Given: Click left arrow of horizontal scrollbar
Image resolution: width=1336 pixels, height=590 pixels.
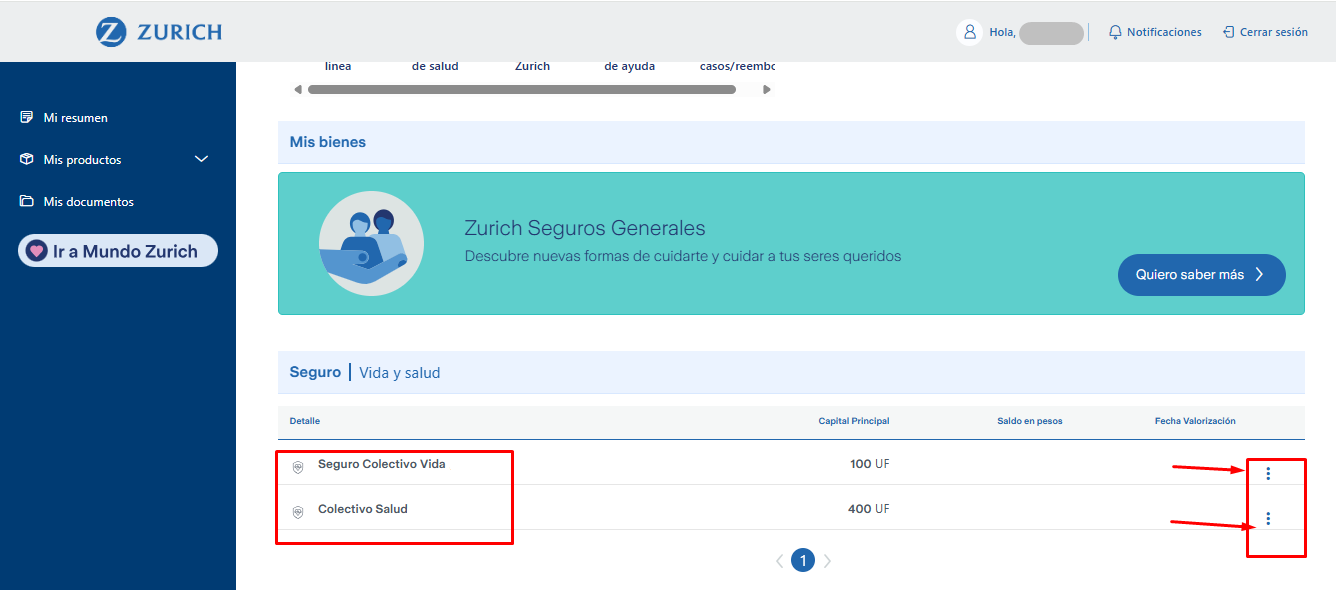Looking at the screenshot, I should (x=297, y=89).
